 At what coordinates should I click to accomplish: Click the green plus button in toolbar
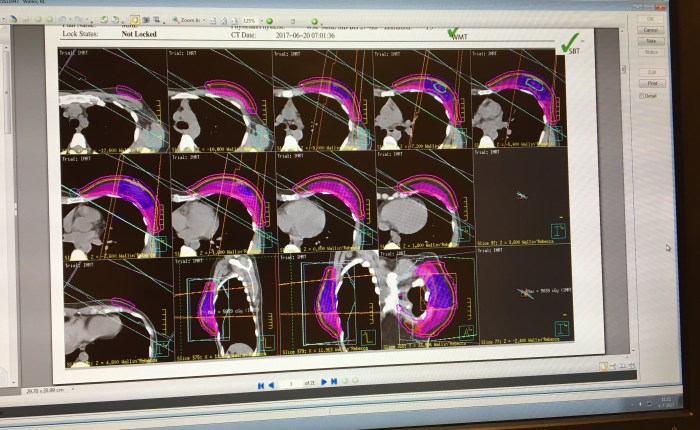[x=314, y=21]
